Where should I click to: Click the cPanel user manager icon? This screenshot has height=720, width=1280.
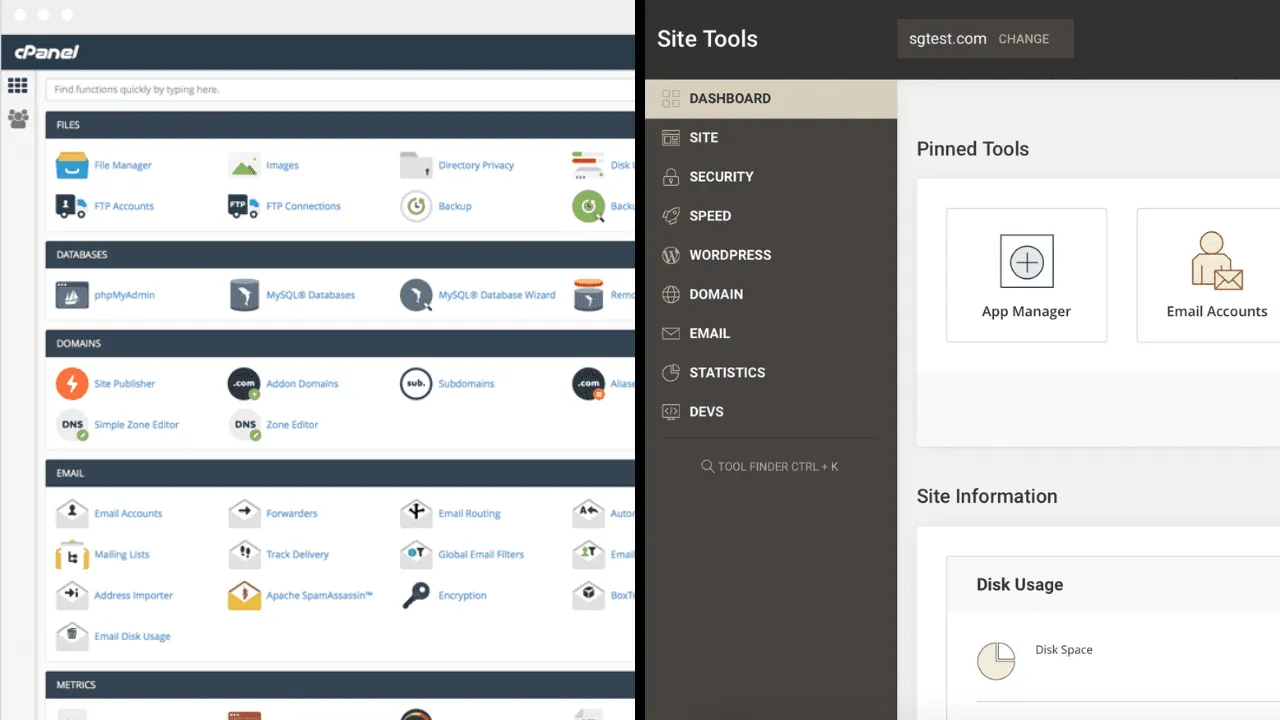click(18, 119)
